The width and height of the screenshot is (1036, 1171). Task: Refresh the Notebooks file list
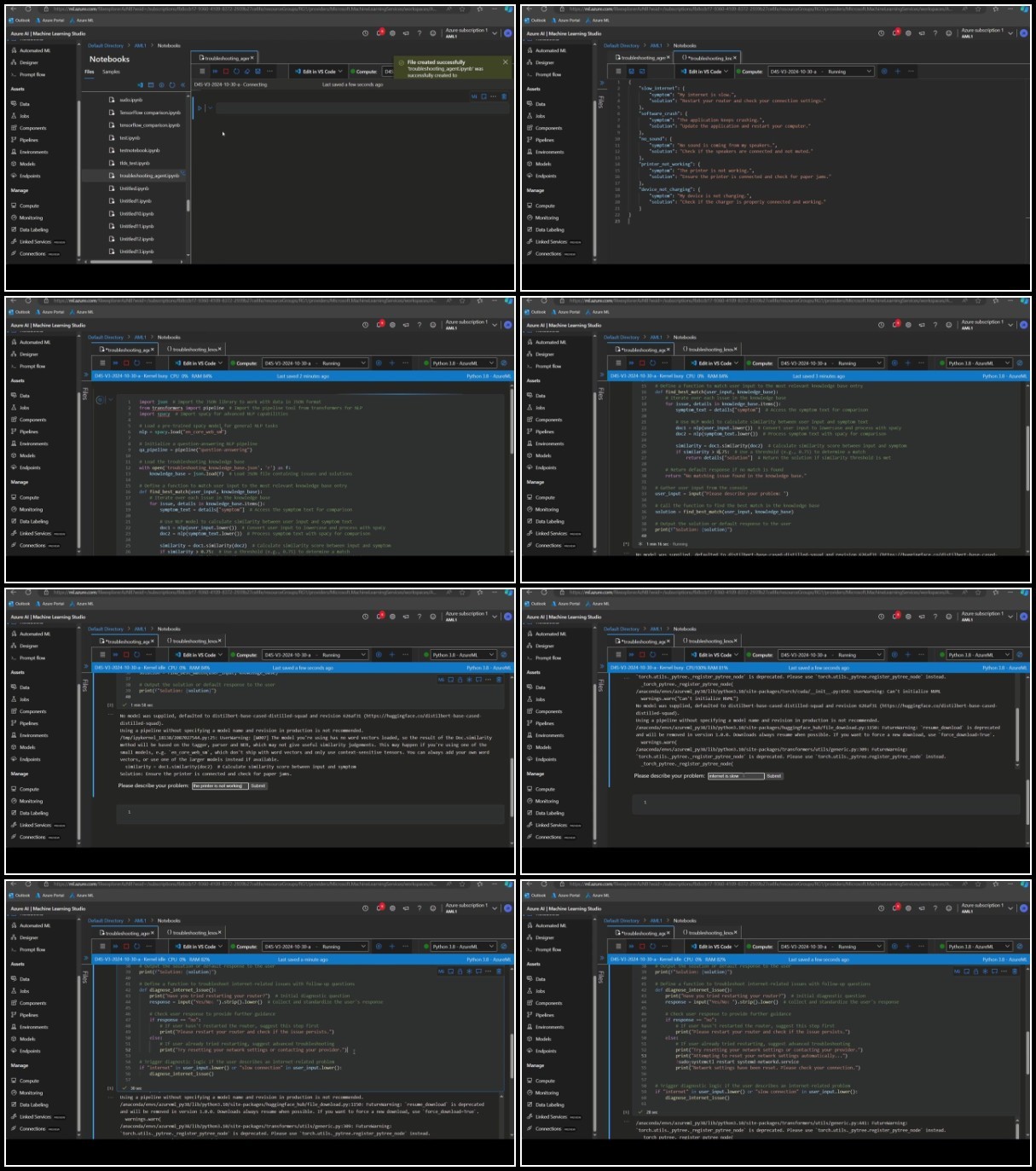click(x=172, y=85)
